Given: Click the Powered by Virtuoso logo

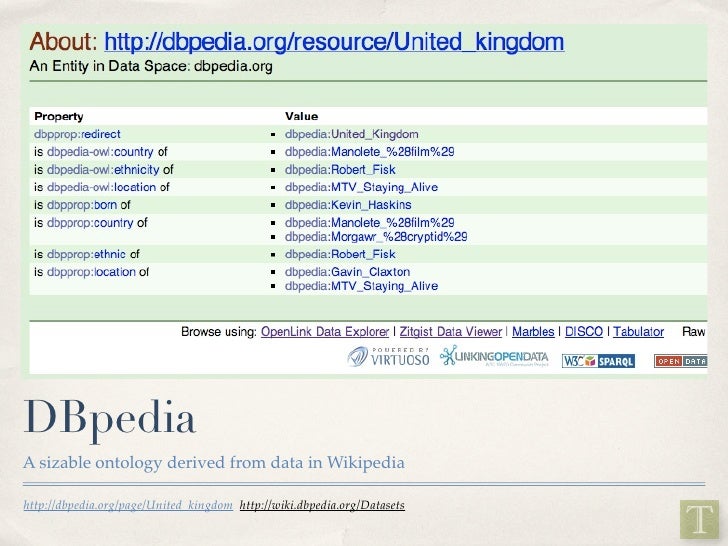Looking at the screenshot, I should [388, 357].
